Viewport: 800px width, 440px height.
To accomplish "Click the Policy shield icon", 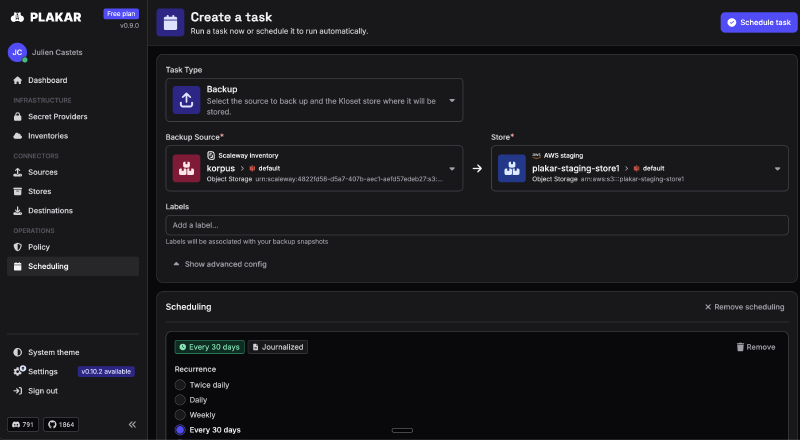I will click(x=17, y=247).
